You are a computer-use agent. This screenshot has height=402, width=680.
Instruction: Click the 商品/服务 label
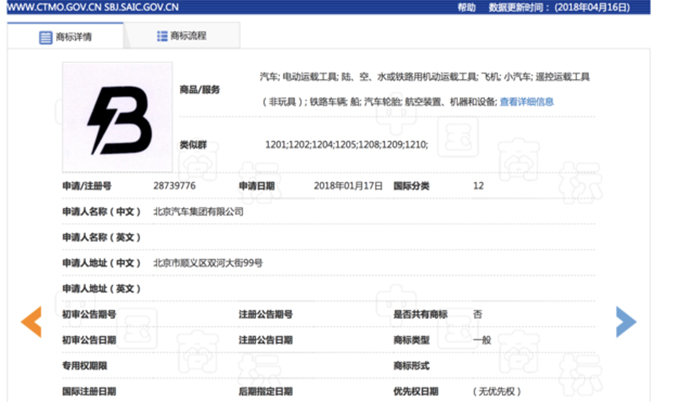[199, 90]
